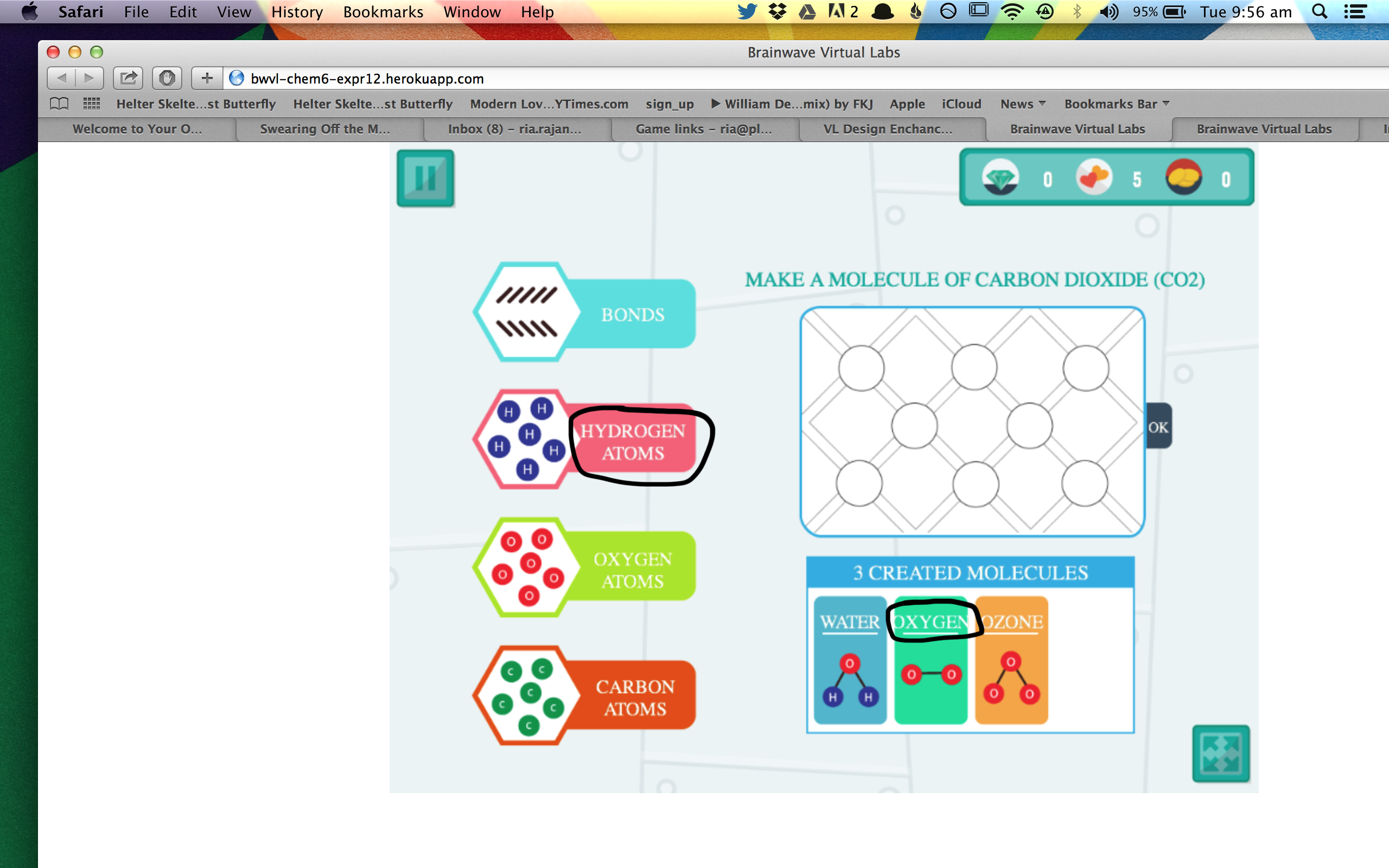Click the Dropbox menu bar icon
This screenshot has width=1389, height=868.
point(777,11)
